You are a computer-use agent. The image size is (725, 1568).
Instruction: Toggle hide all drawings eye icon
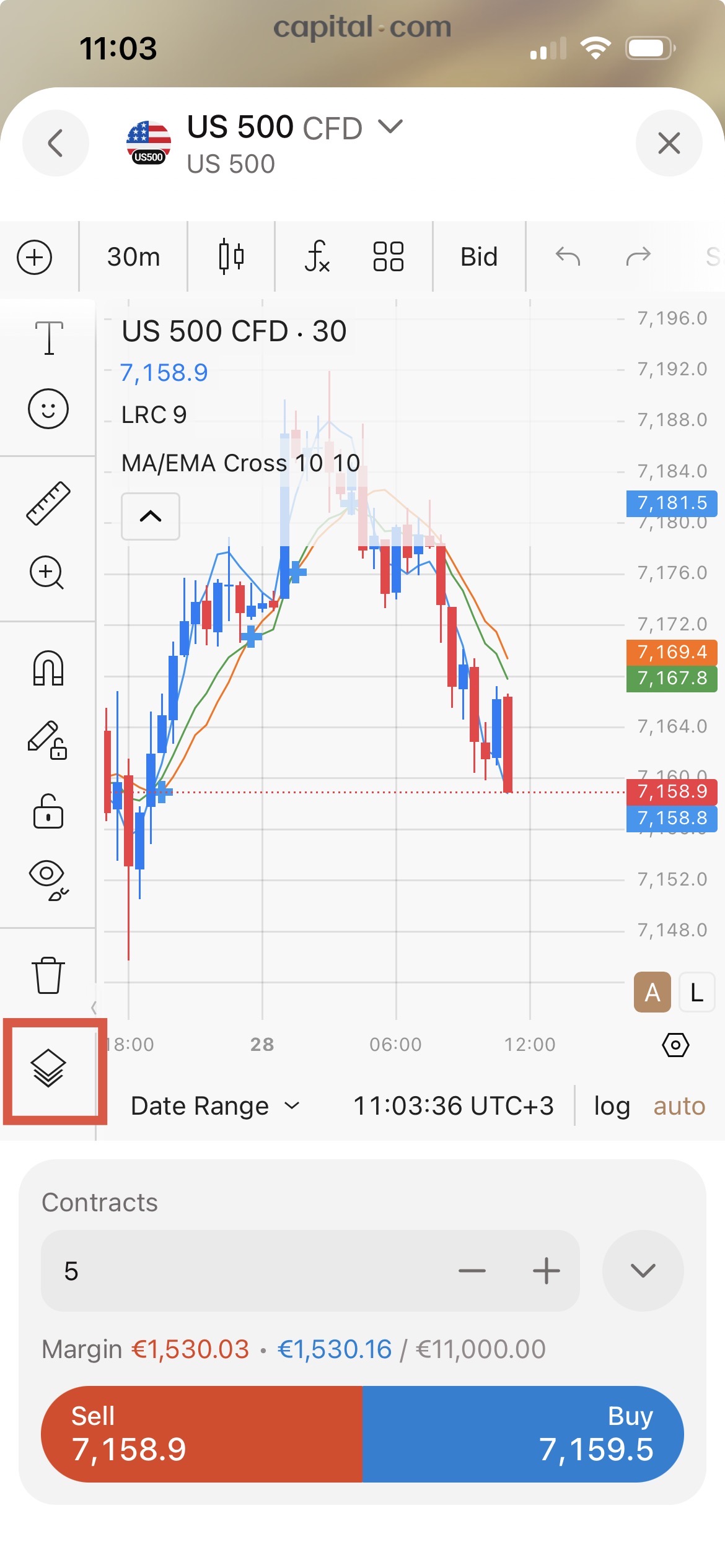(x=48, y=881)
